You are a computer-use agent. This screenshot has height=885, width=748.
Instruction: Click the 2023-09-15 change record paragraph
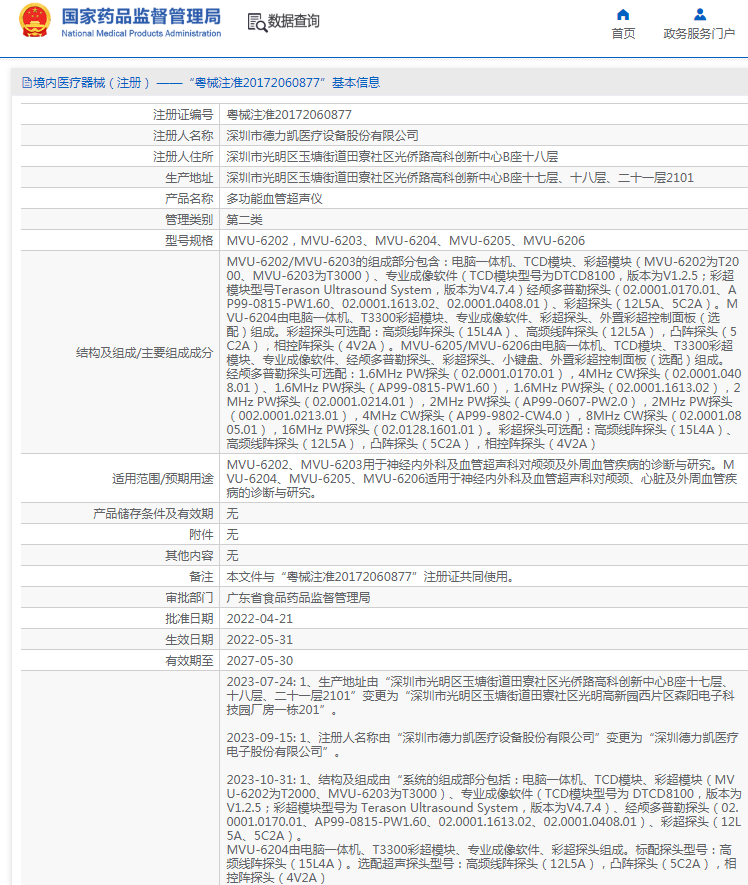point(482,744)
